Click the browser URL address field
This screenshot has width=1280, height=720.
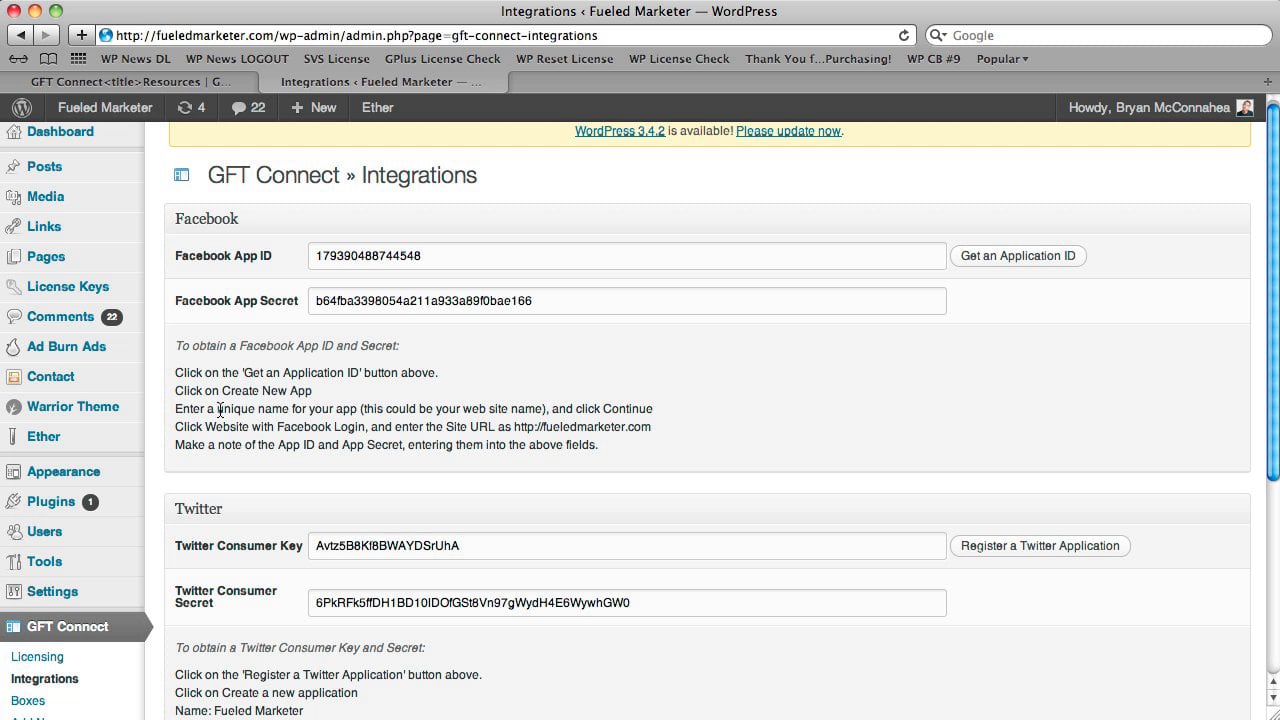point(505,35)
